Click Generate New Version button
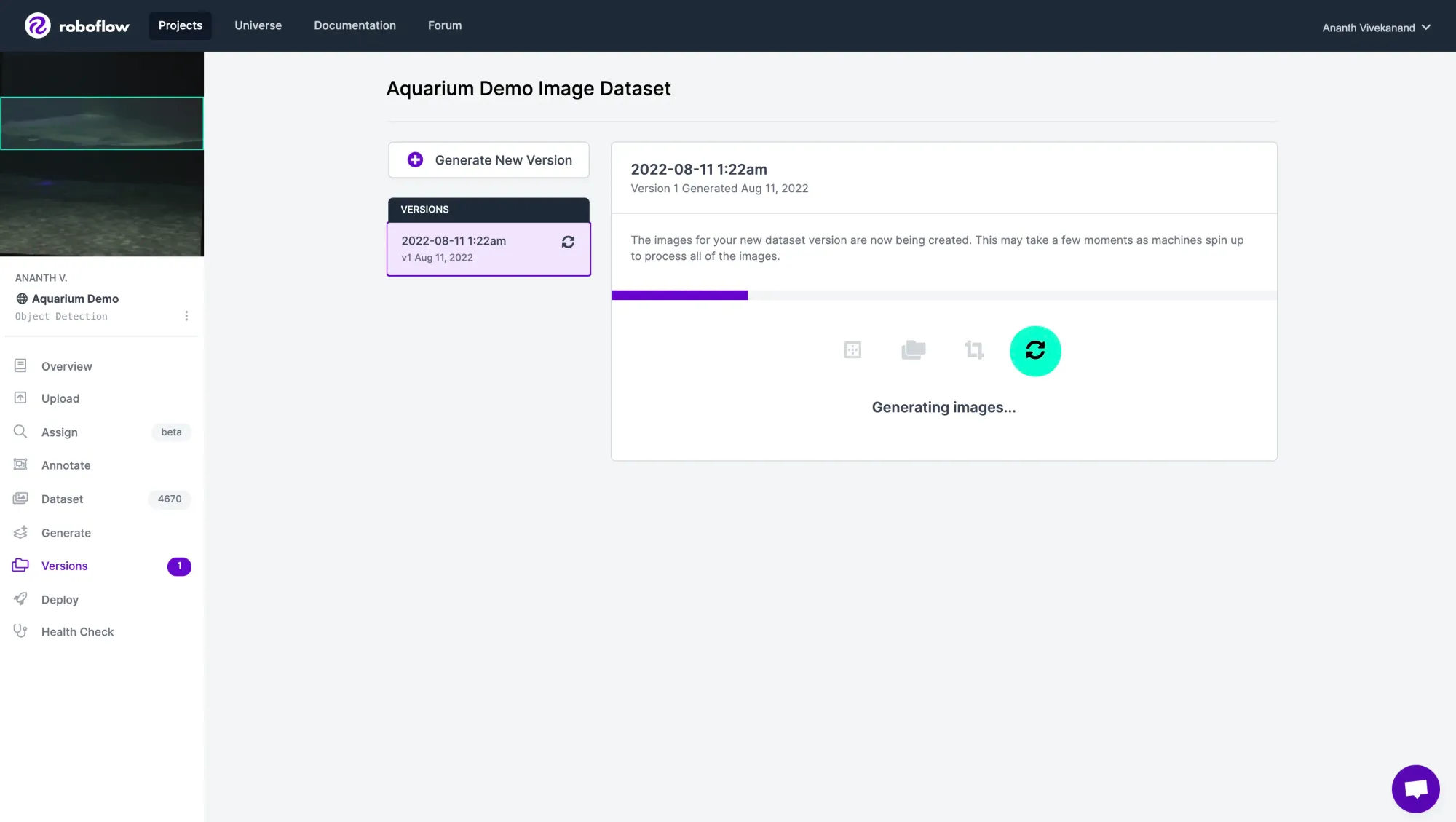1456x822 pixels. click(488, 160)
